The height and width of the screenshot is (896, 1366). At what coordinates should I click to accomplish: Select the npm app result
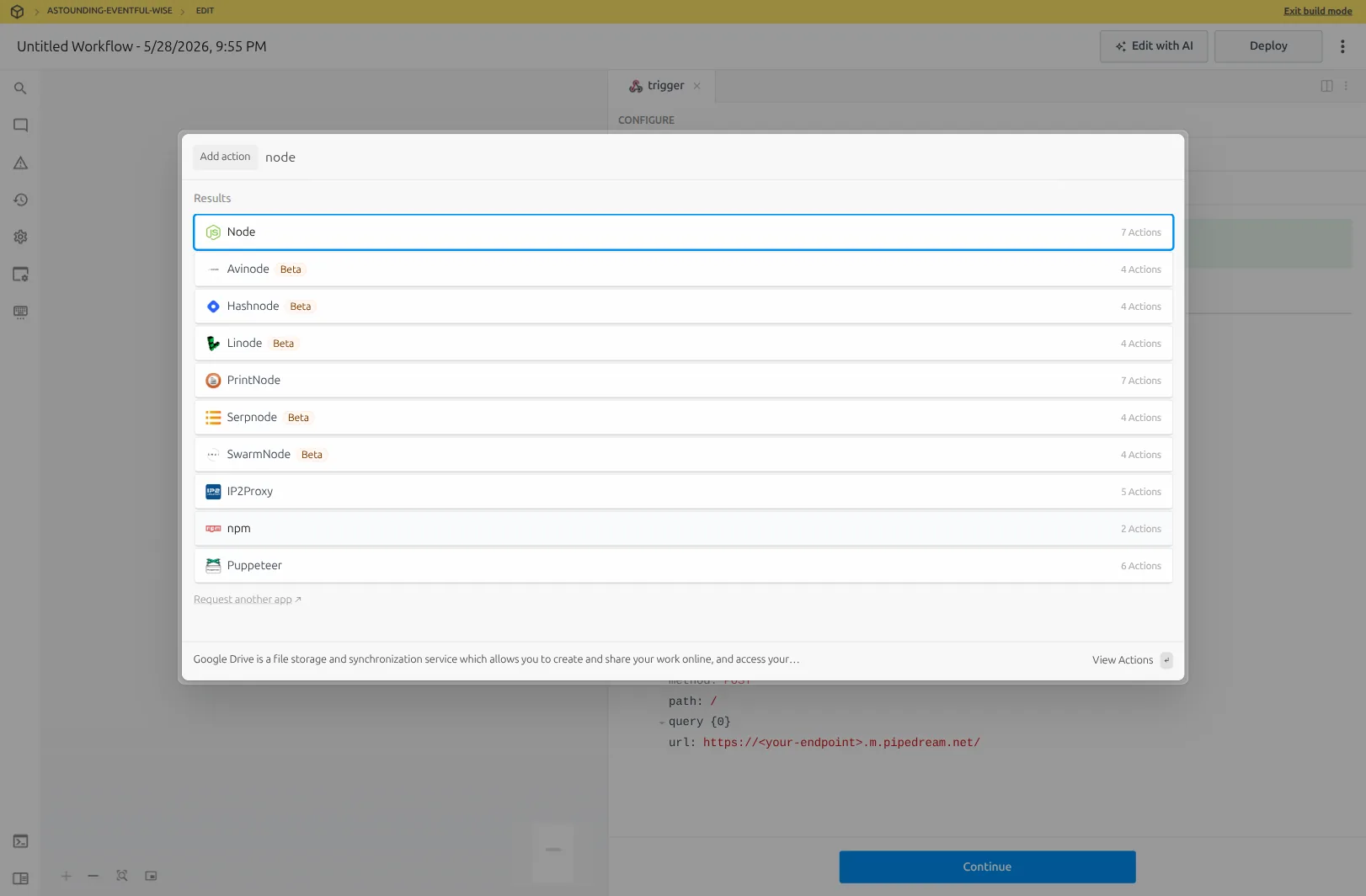pyautogui.click(x=683, y=529)
